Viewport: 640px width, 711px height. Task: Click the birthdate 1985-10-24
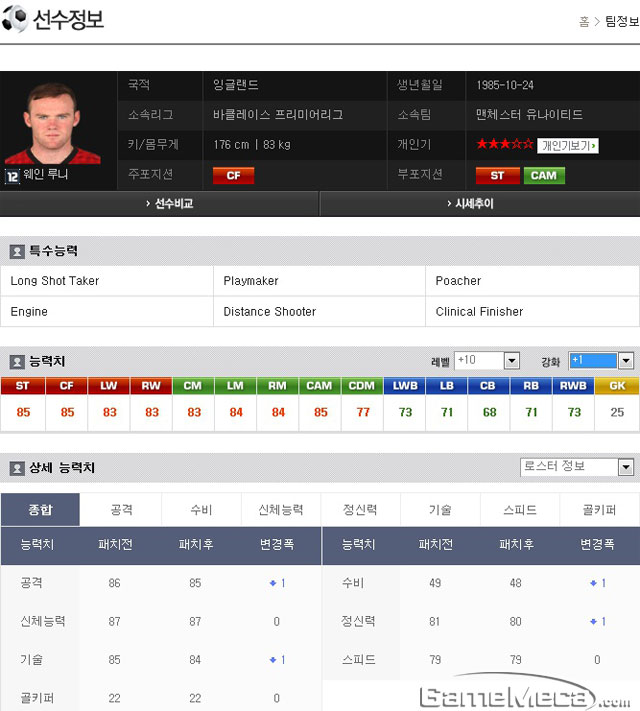[505, 85]
